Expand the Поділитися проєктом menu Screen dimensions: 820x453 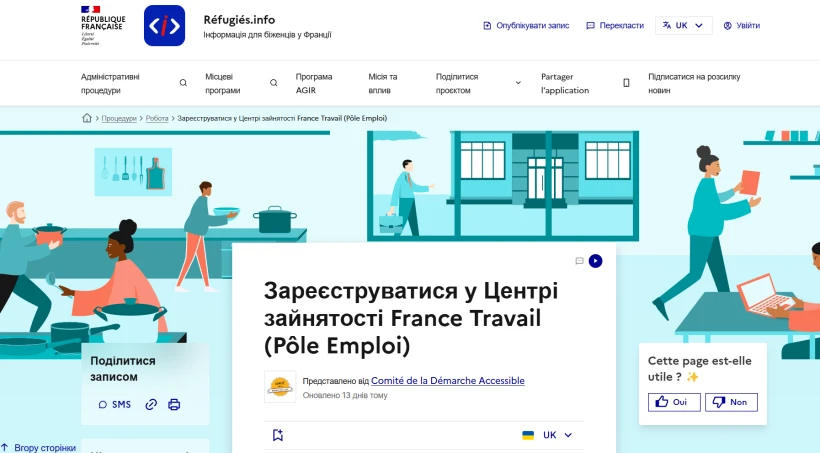point(478,83)
